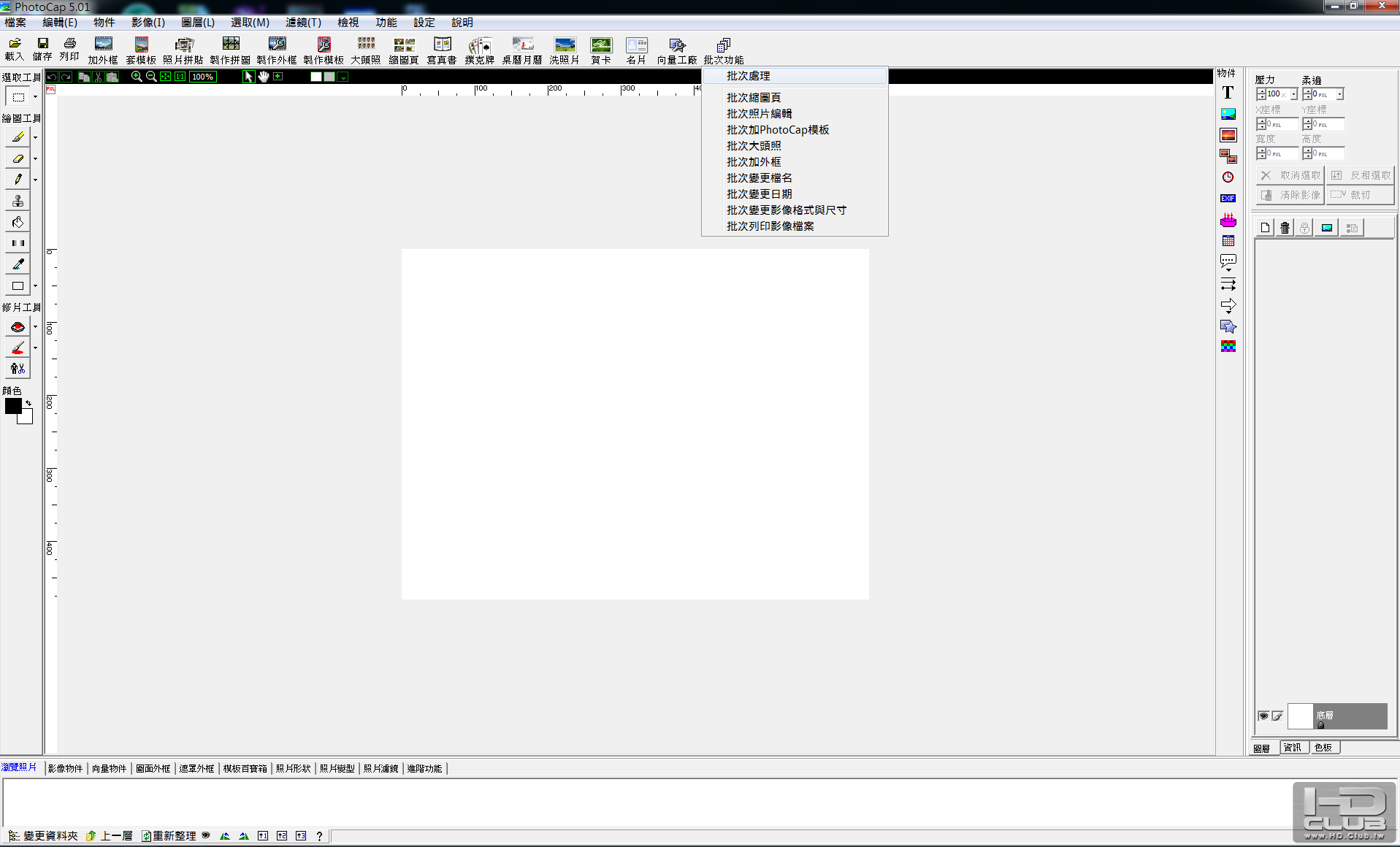Click the black foreground color swatch
The width and height of the screenshot is (1400, 847).
(12, 406)
